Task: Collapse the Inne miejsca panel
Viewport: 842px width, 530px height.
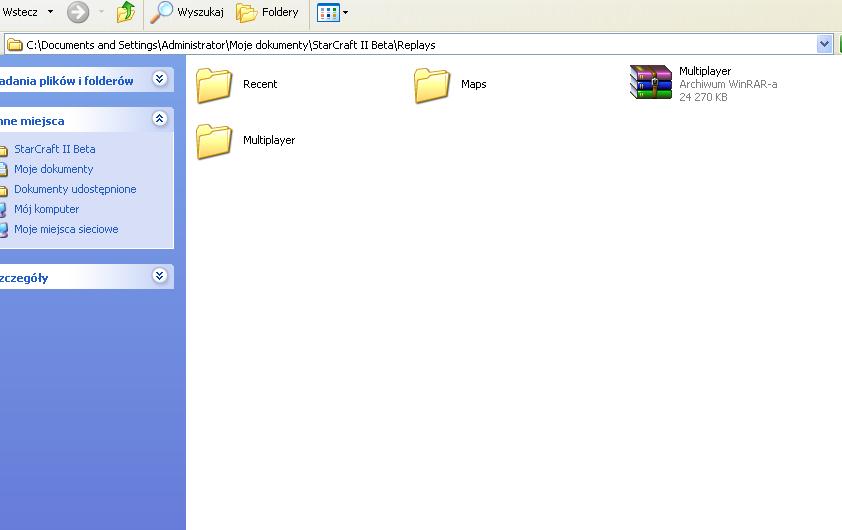Action: pos(159,120)
